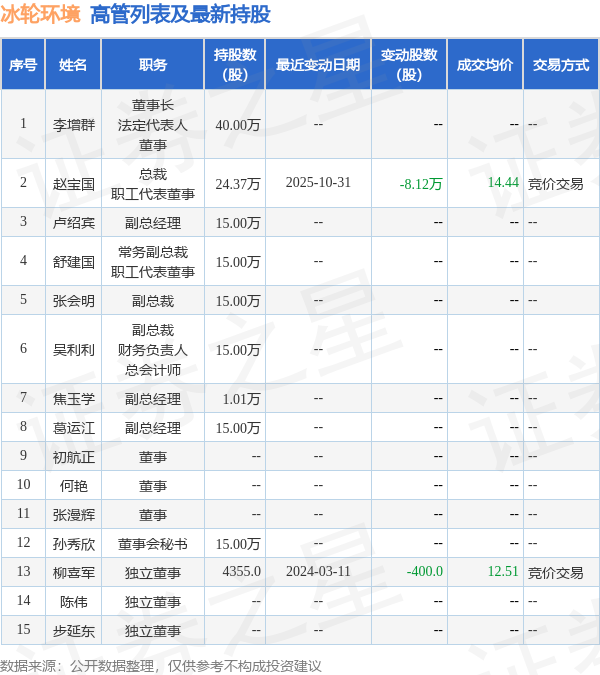600x675 pixels.
Task: Click the name 何艳
Action: (x=74, y=486)
